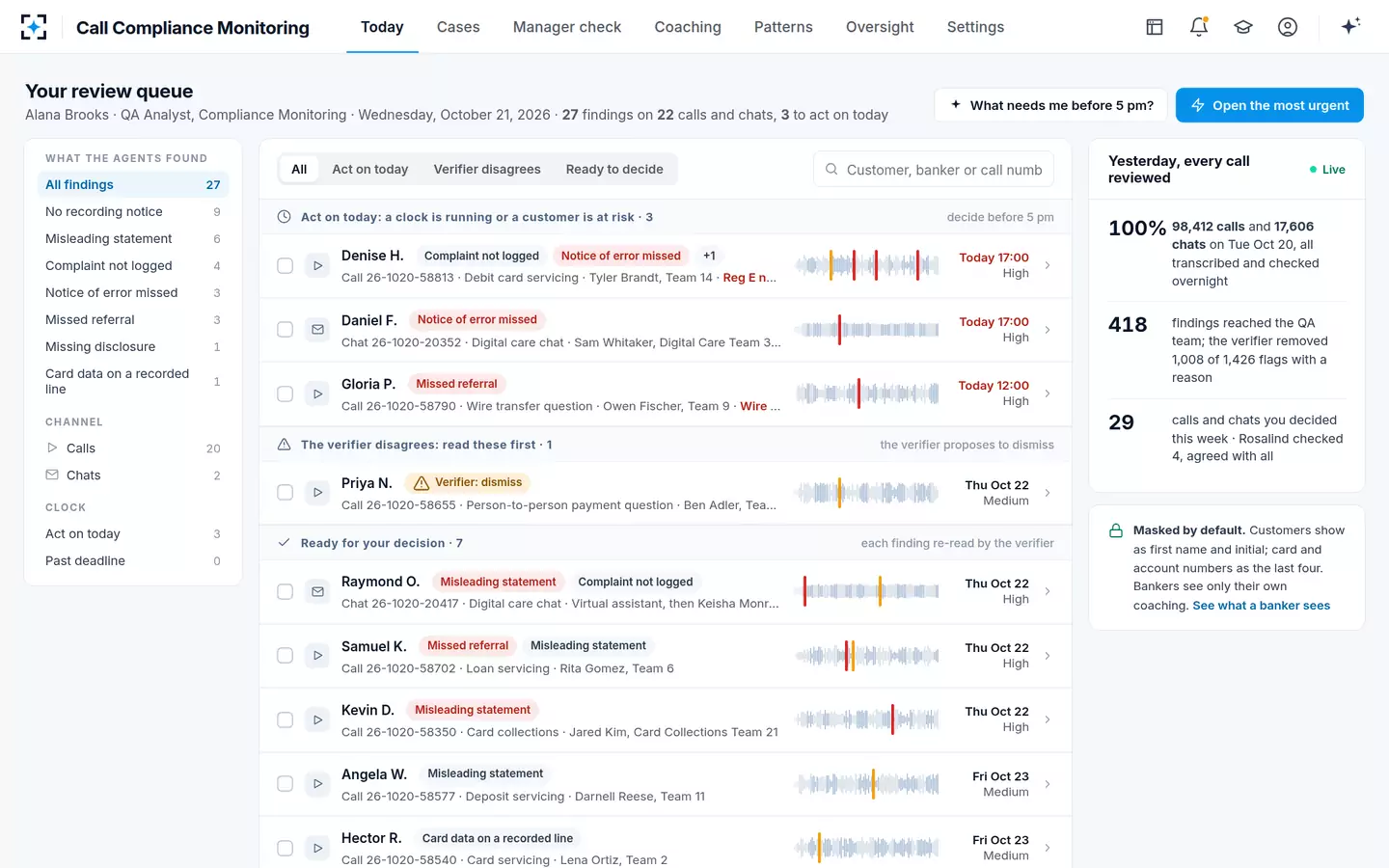Play Samuel K. call recording
The width and height of the screenshot is (1389, 868).
point(317,656)
